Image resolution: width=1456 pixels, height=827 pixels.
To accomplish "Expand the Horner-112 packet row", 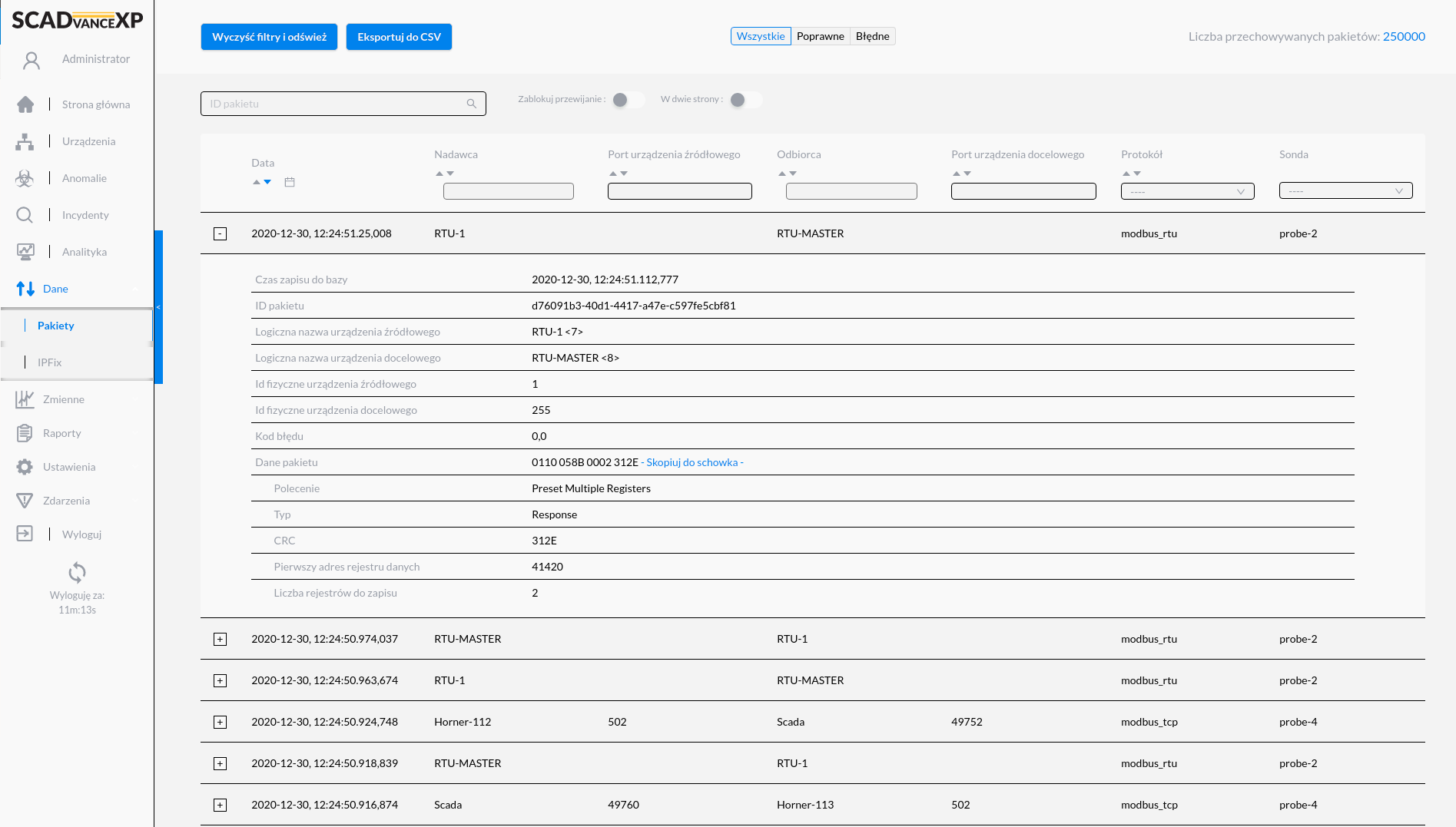I will coord(221,722).
